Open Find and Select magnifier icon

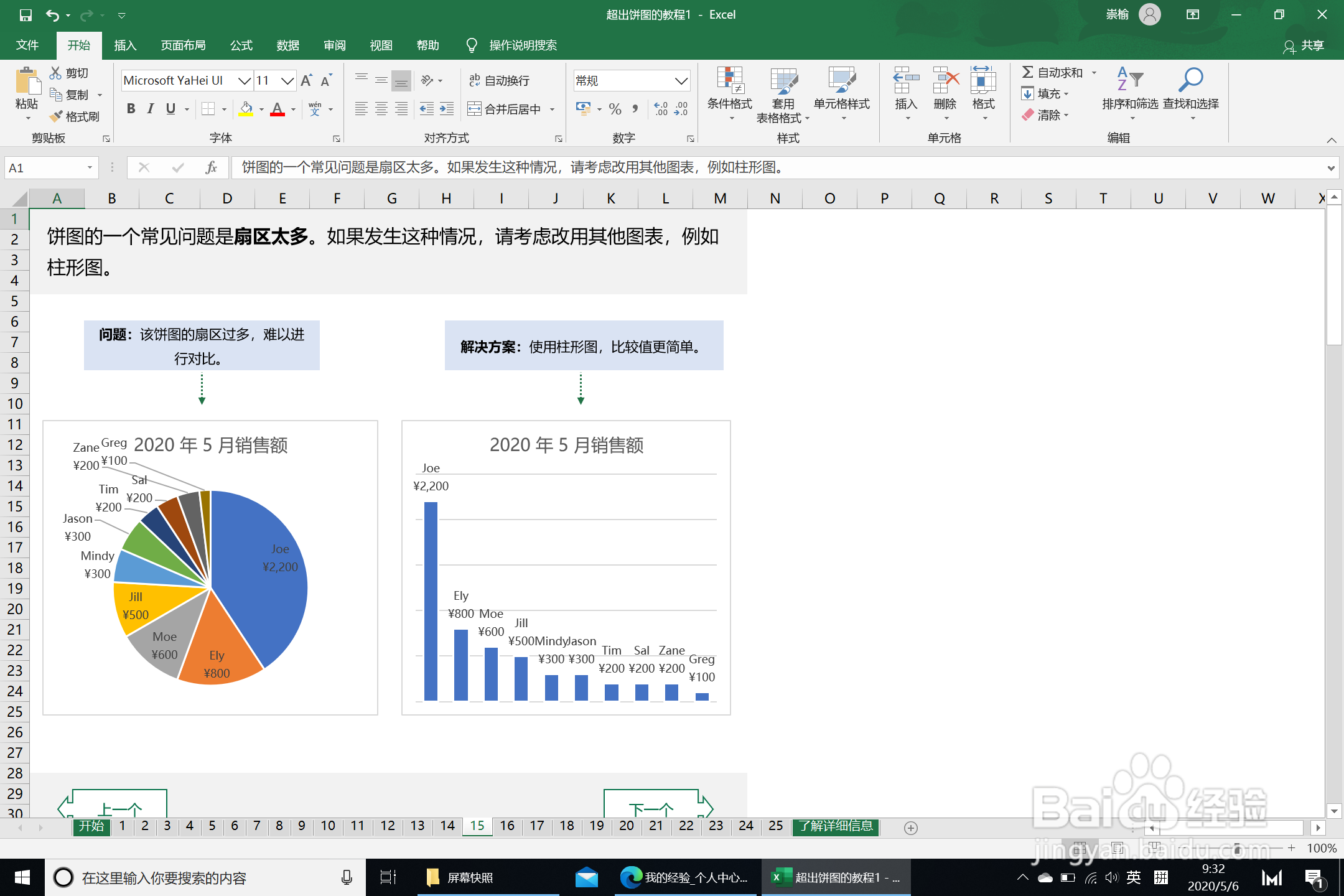pyautogui.click(x=1190, y=80)
